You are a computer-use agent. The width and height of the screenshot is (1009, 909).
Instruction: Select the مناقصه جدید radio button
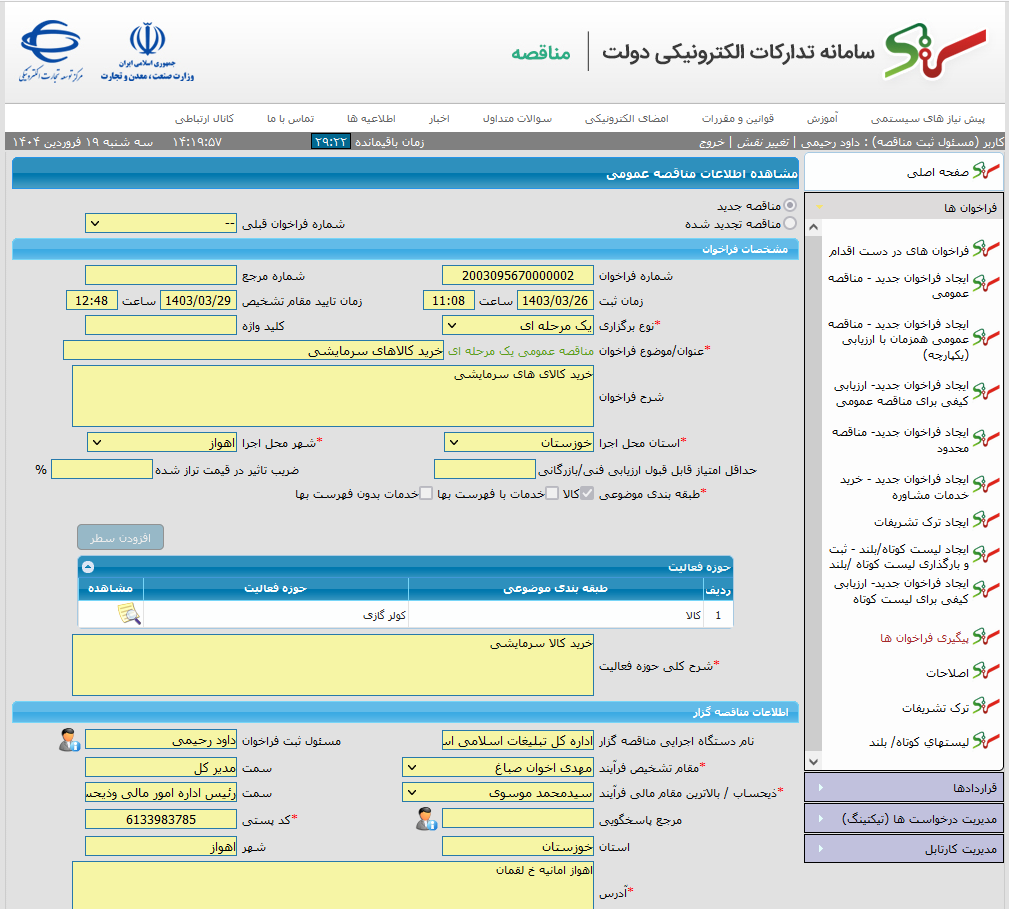[x=790, y=205]
